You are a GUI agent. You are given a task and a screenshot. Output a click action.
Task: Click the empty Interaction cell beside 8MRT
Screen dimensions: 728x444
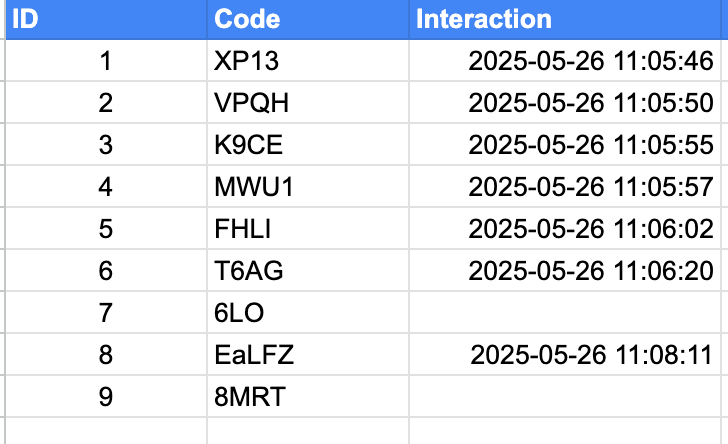568,397
